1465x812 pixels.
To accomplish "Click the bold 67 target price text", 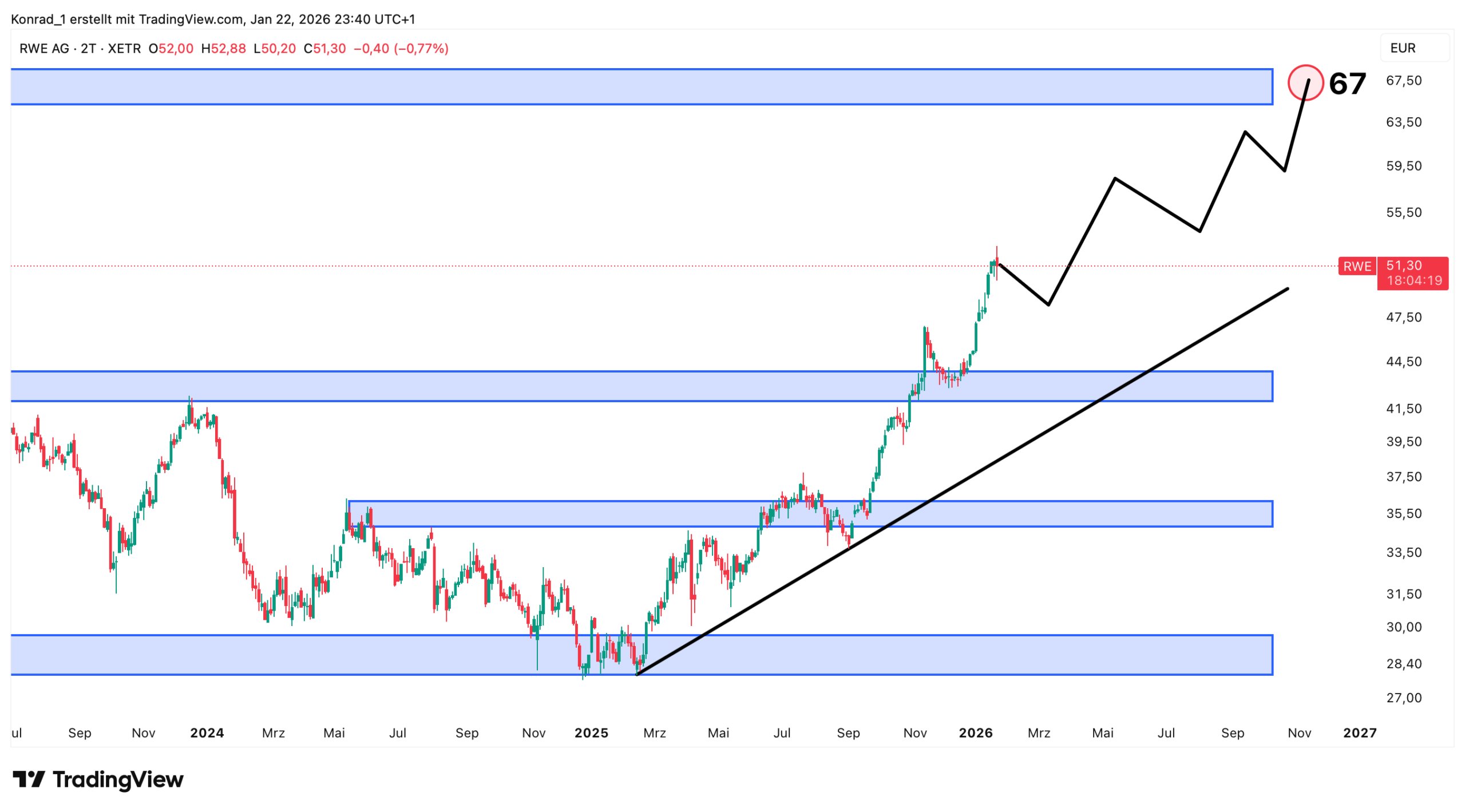I will pos(1347,84).
